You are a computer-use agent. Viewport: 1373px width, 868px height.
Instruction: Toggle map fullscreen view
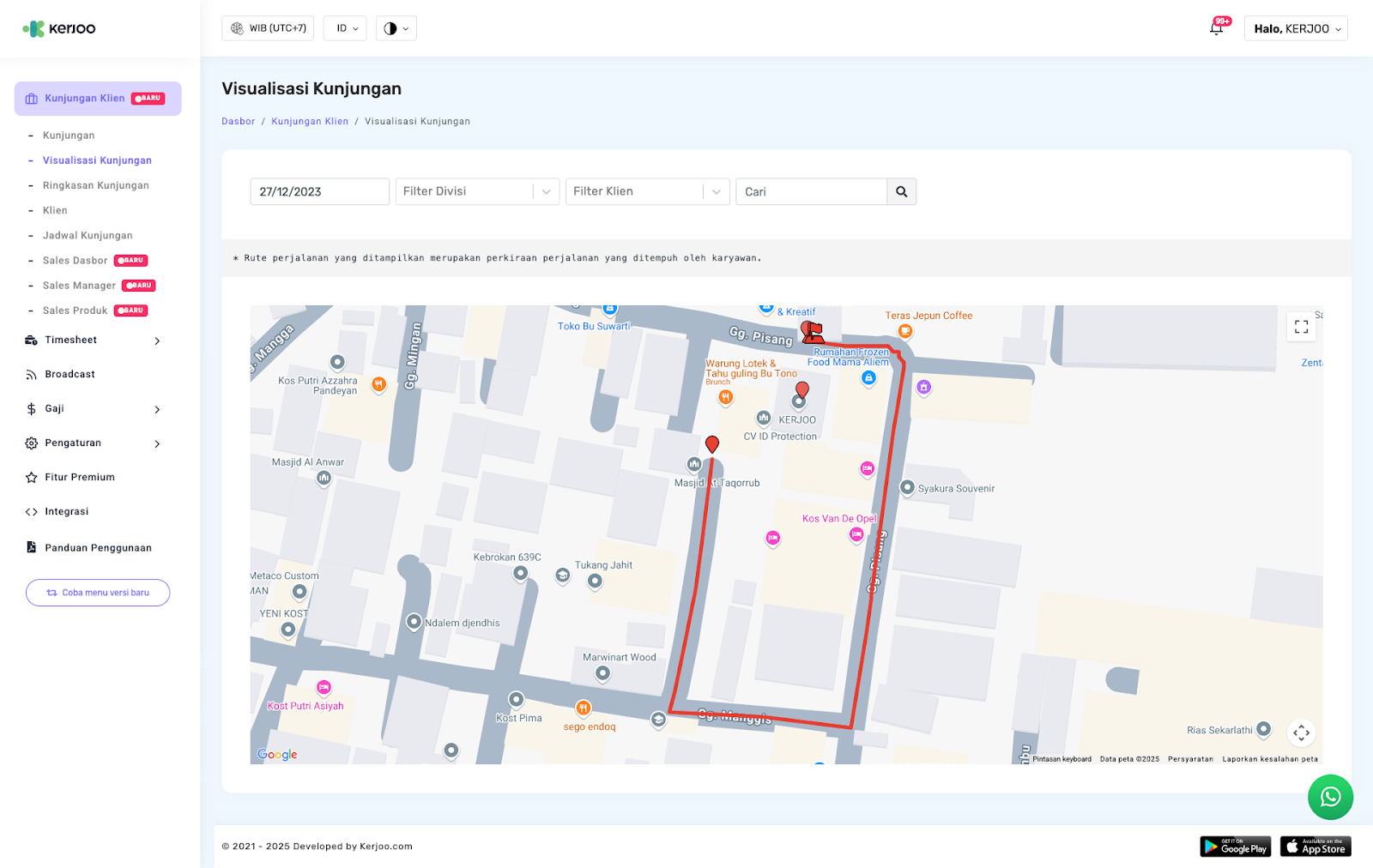(1301, 327)
